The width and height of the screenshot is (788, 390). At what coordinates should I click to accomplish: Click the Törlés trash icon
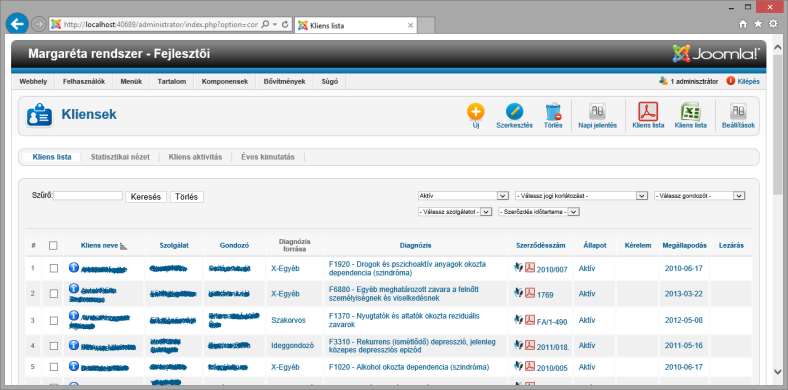[x=553, y=112]
